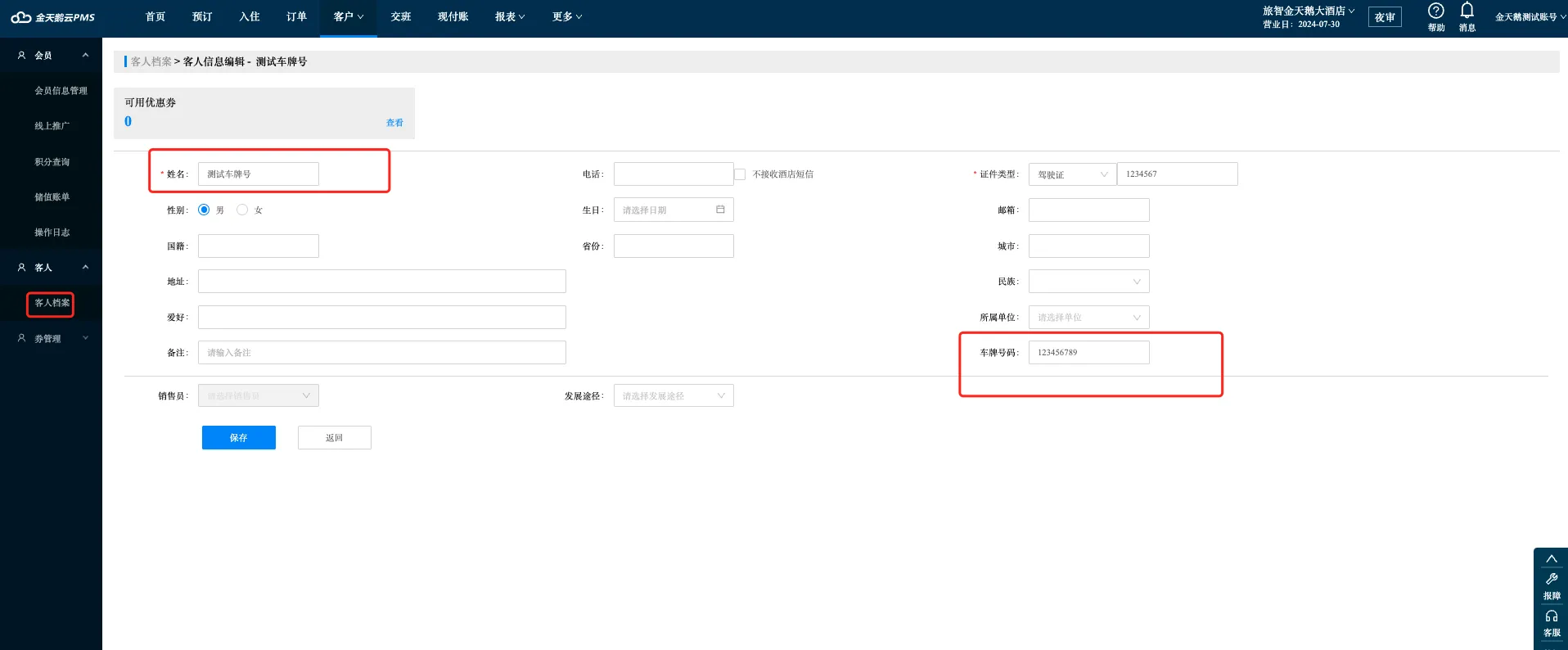Viewport: 1568px width, 650px height.
Task: Open the 消息 notification bell
Action: pos(1467,10)
